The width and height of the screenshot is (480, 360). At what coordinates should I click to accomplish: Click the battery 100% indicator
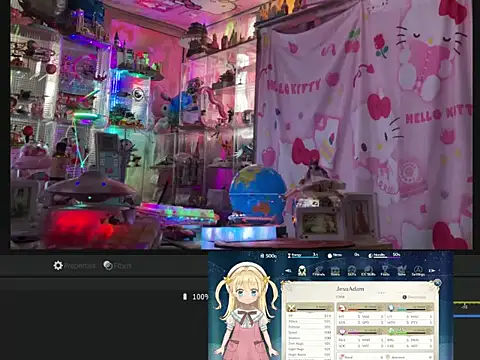click(x=195, y=296)
